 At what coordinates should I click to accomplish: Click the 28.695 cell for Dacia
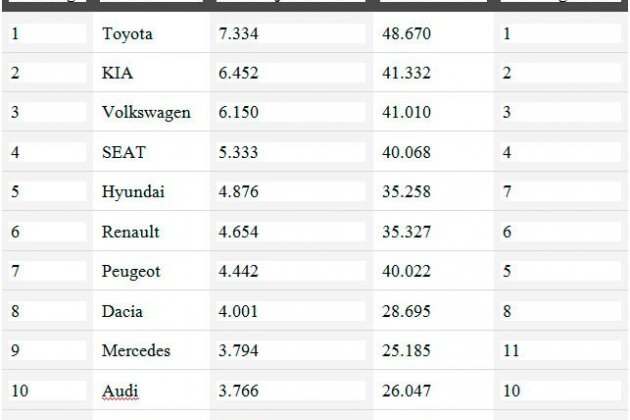pos(406,311)
